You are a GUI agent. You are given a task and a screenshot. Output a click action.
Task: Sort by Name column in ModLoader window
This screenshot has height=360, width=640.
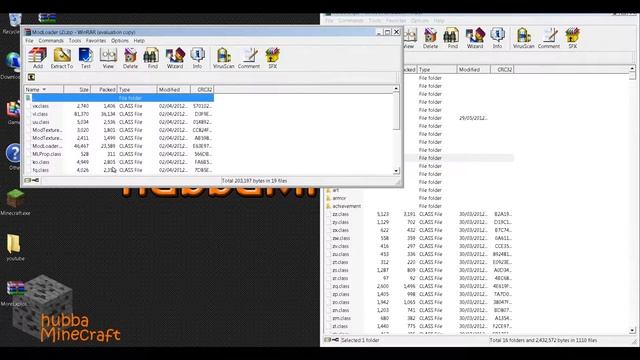(x=44, y=89)
